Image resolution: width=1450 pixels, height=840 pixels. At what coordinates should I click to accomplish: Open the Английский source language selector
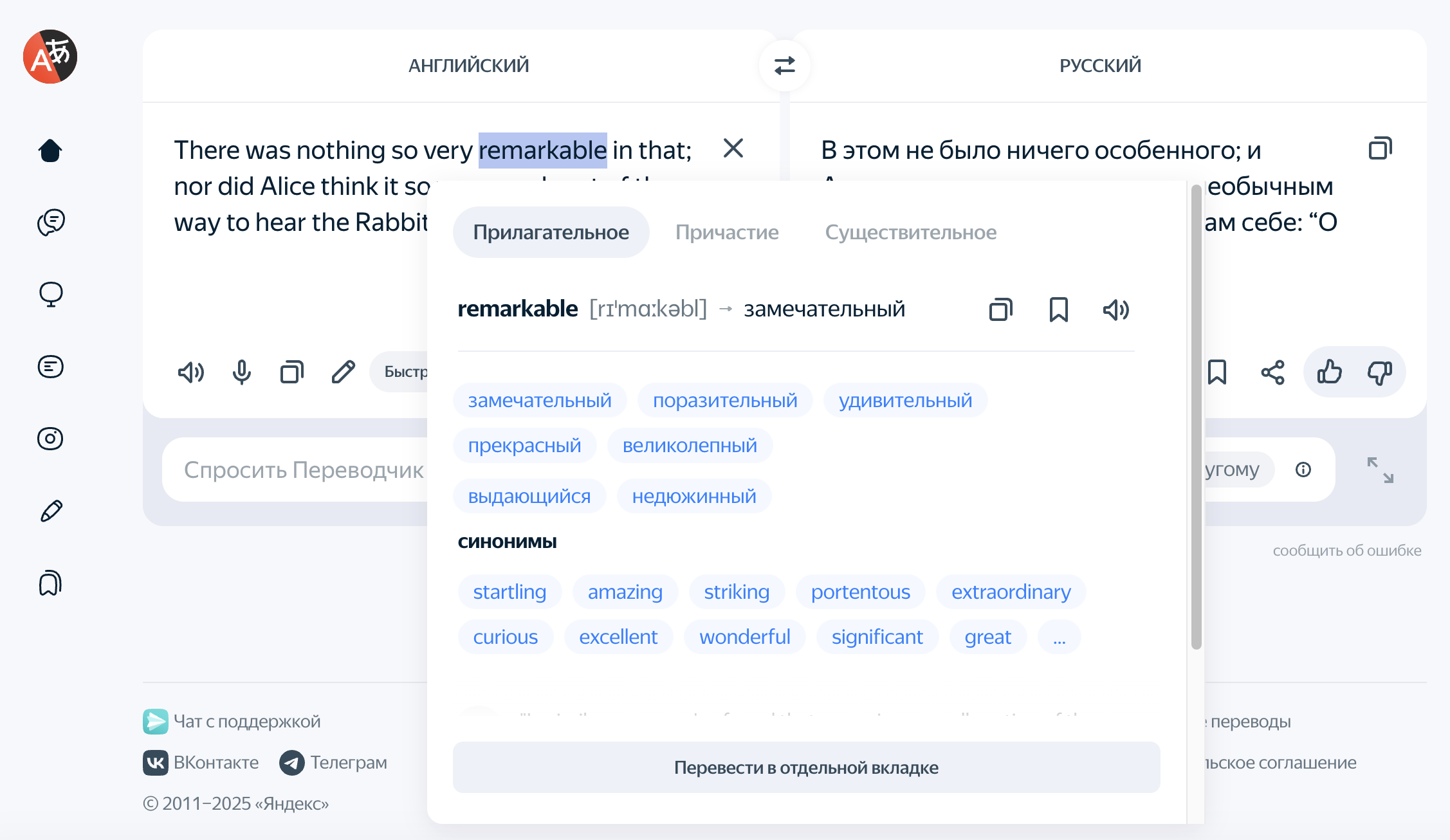click(x=468, y=66)
